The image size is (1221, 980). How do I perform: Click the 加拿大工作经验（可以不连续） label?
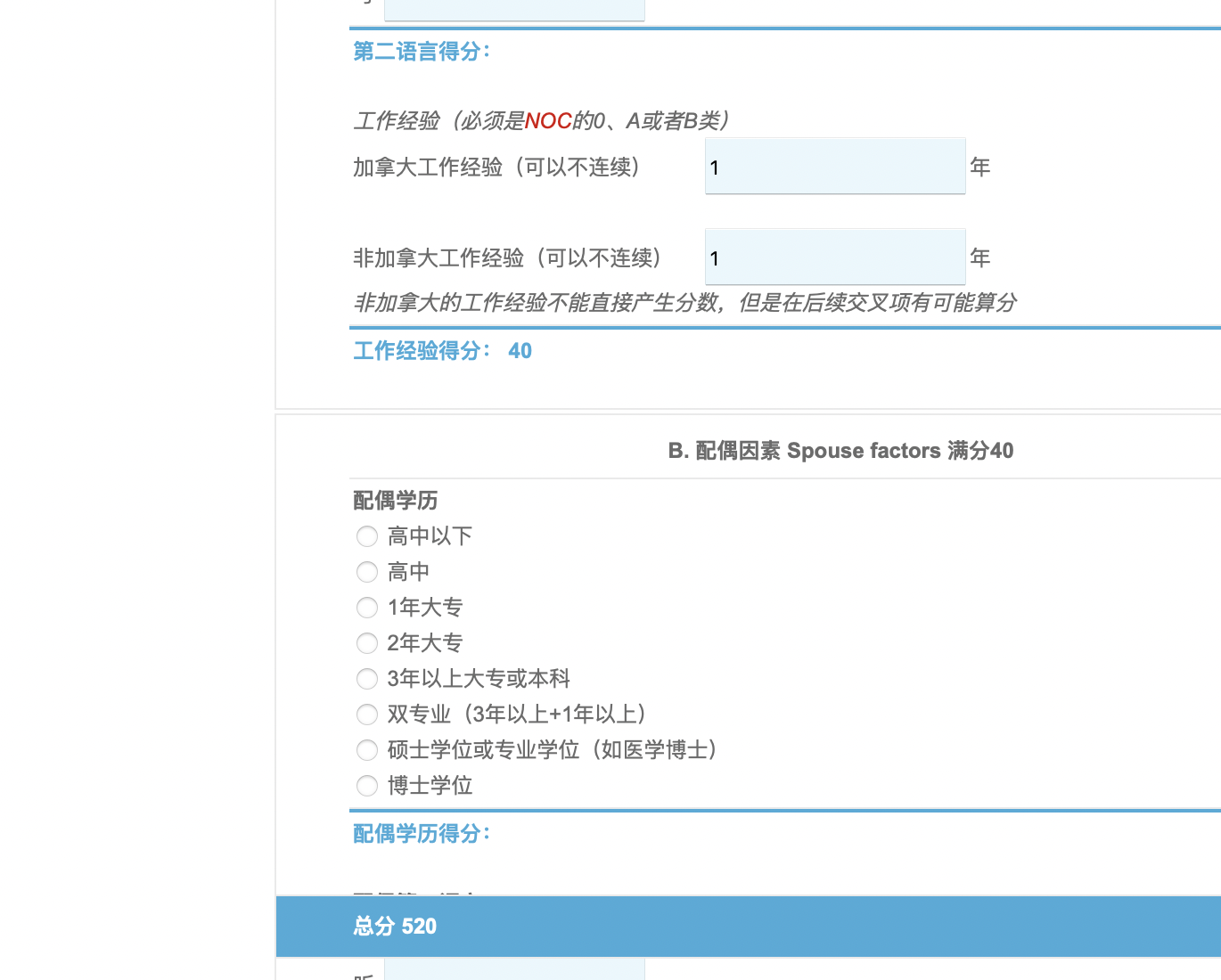tap(497, 167)
